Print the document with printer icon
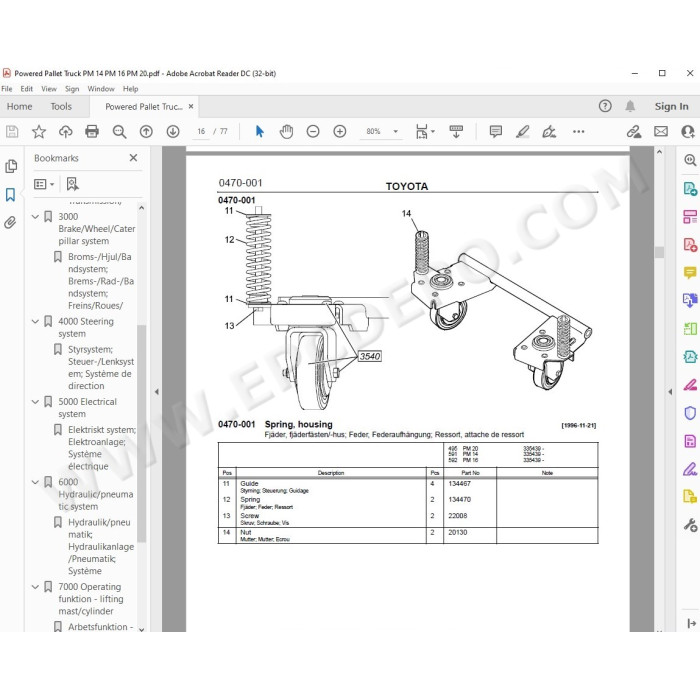 tap(92, 131)
